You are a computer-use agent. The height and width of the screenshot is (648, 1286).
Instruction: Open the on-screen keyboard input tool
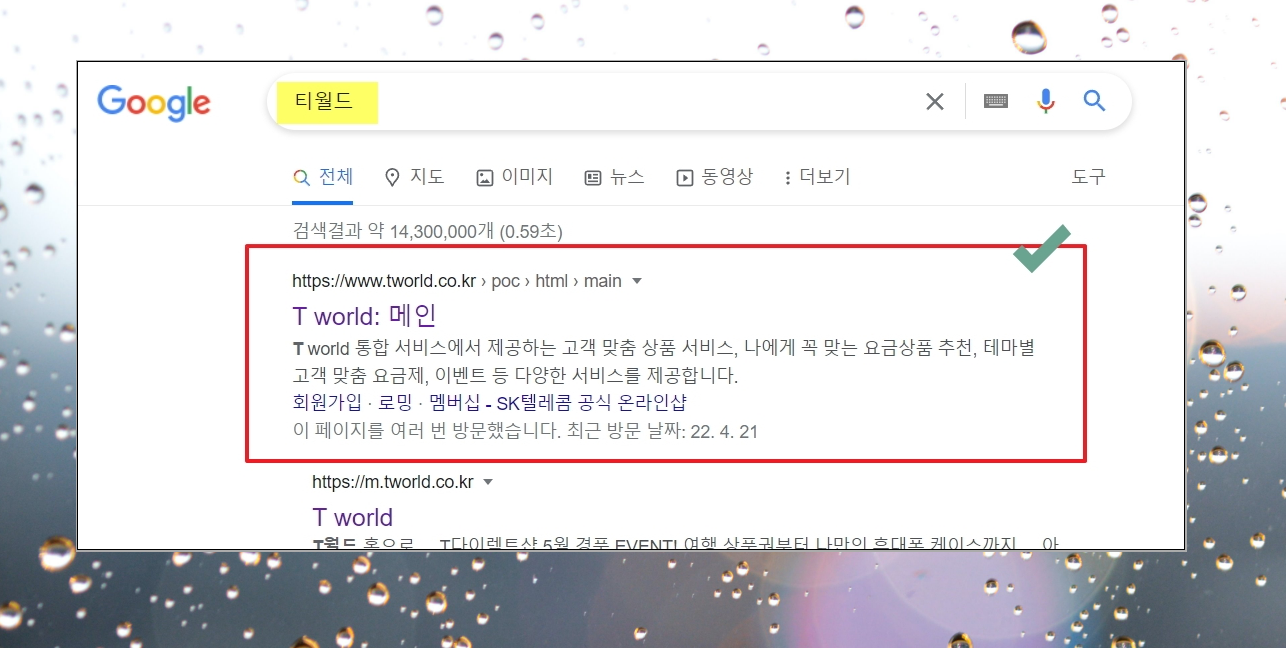pos(995,101)
